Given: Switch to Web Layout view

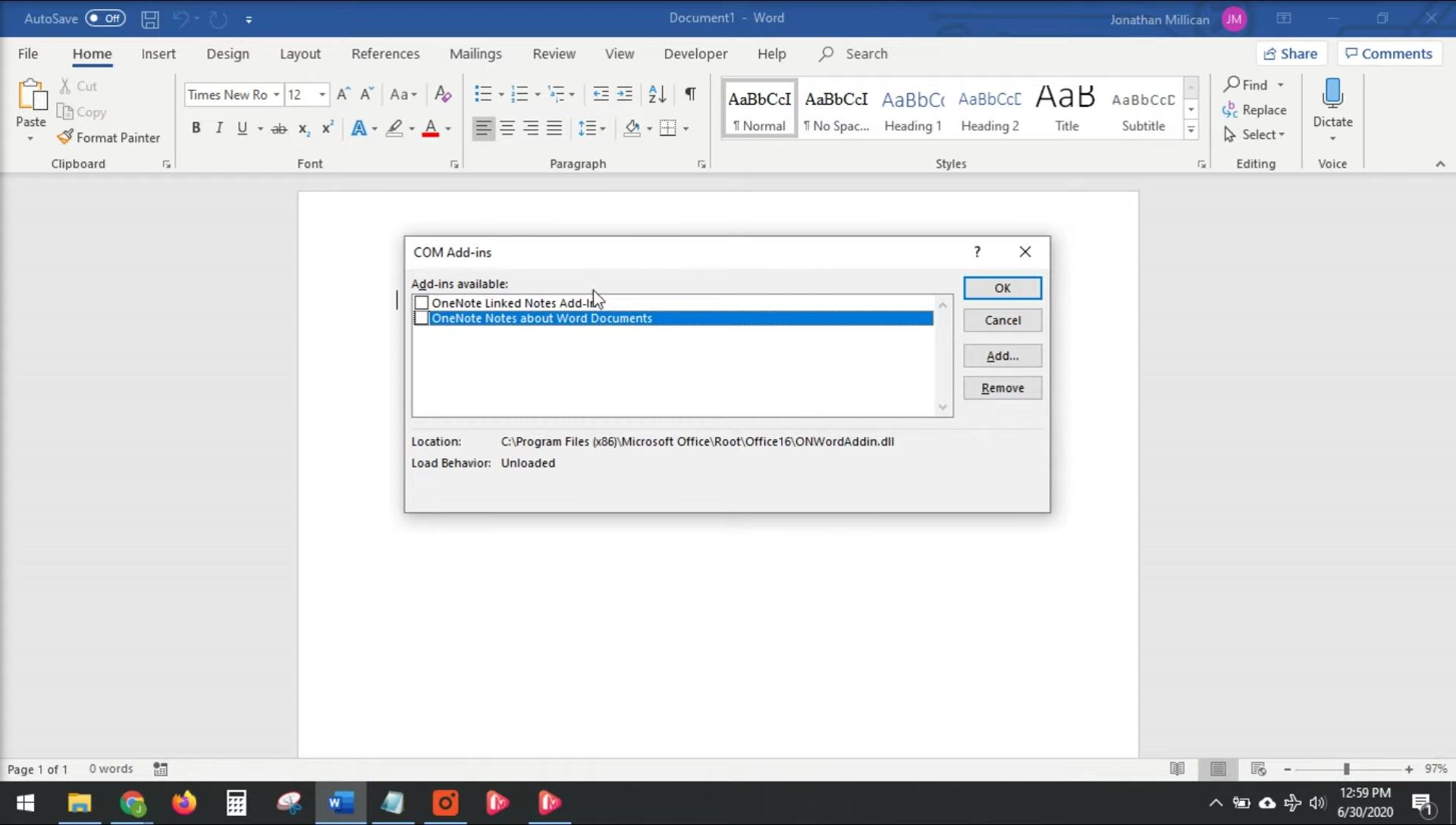Looking at the screenshot, I should [1259, 769].
